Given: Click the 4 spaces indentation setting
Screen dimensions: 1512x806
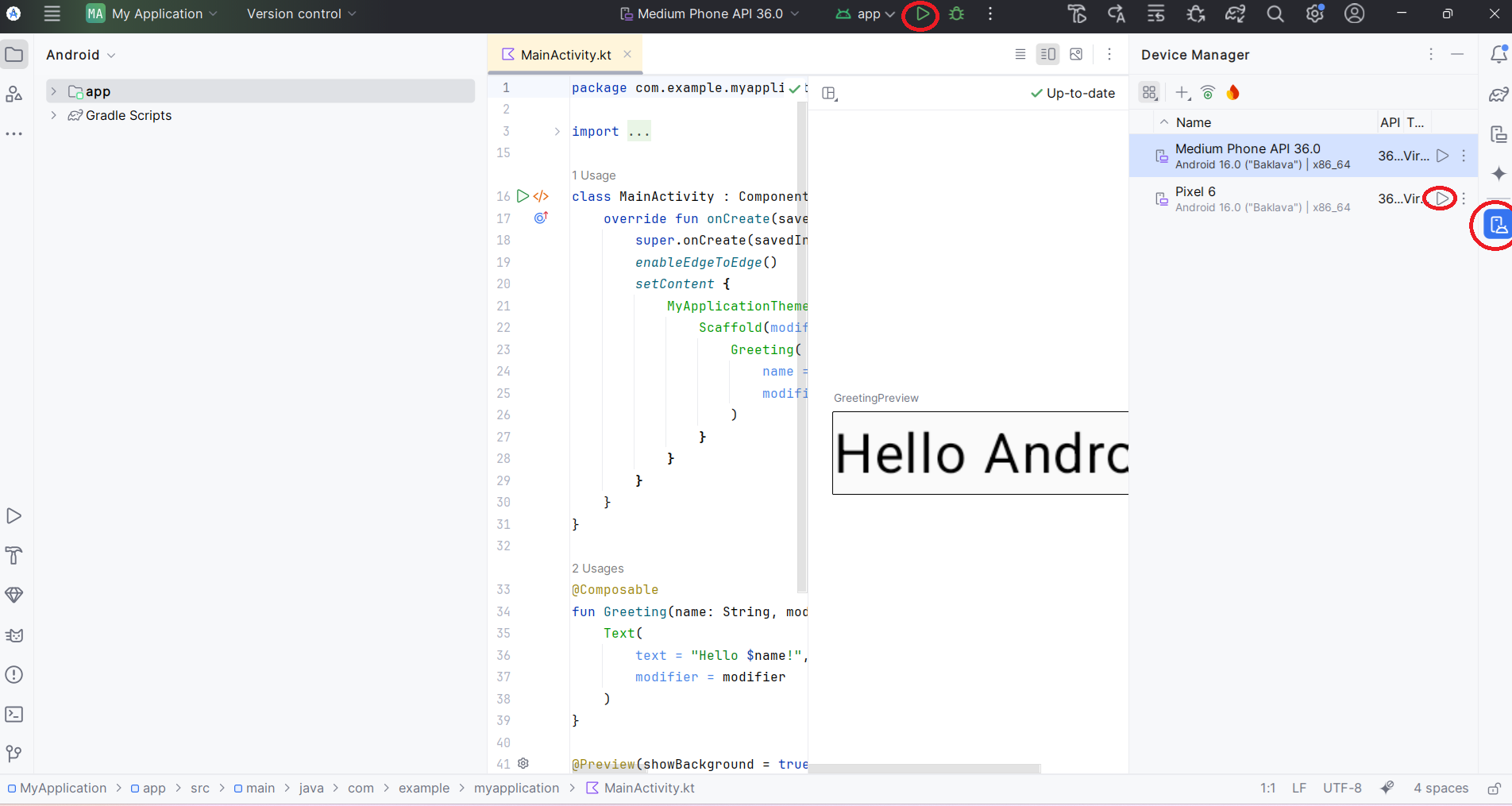Looking at the screenshot, I should [1441, 788].
